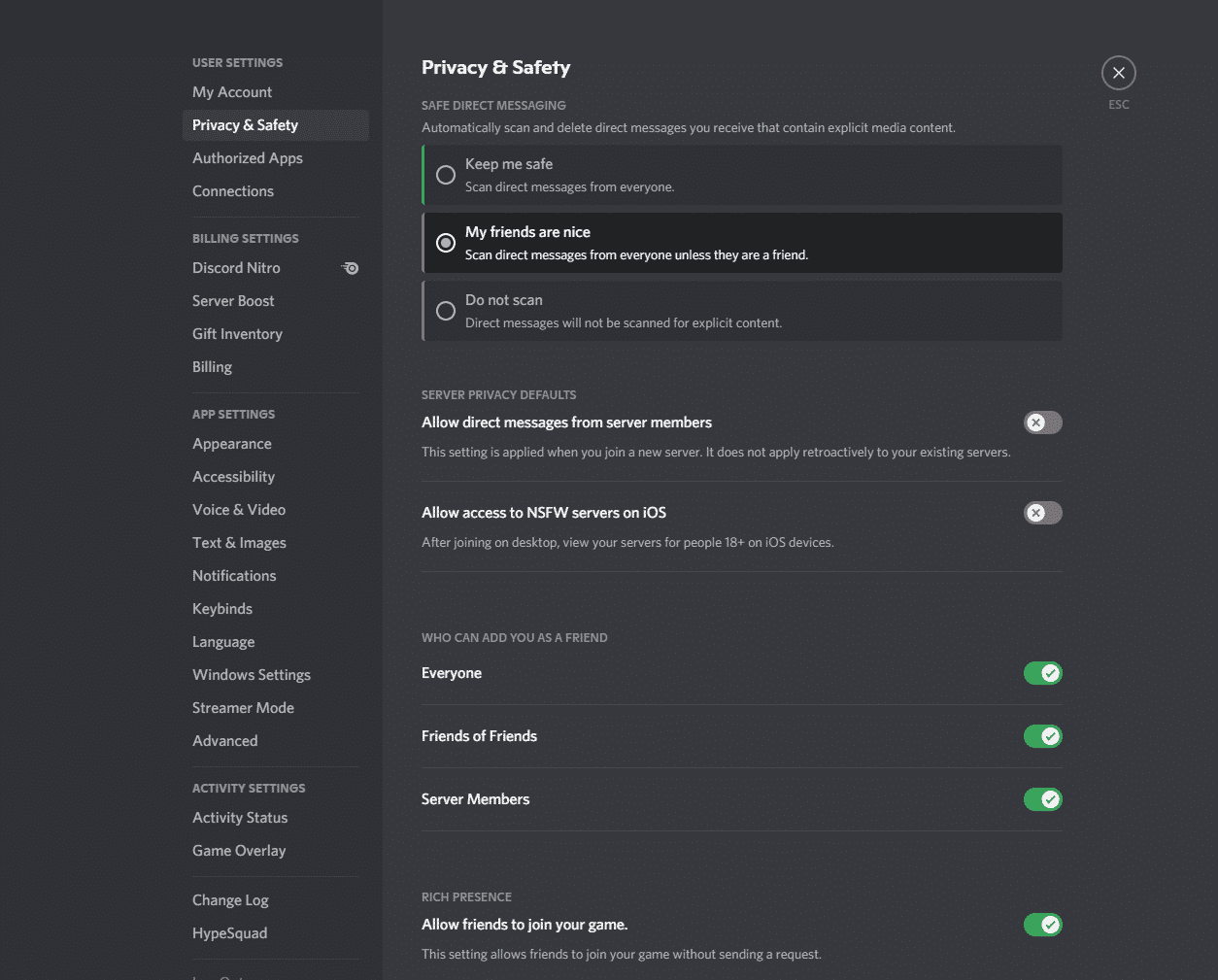Click the SERVER PRIVACY DEFAULTS header

(x=499, y=395)
